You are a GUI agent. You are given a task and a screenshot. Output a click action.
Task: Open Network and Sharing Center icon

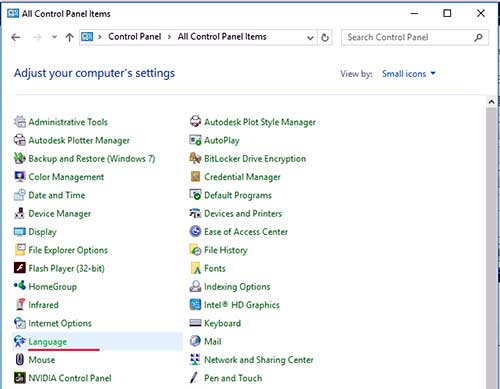[195, 360]
